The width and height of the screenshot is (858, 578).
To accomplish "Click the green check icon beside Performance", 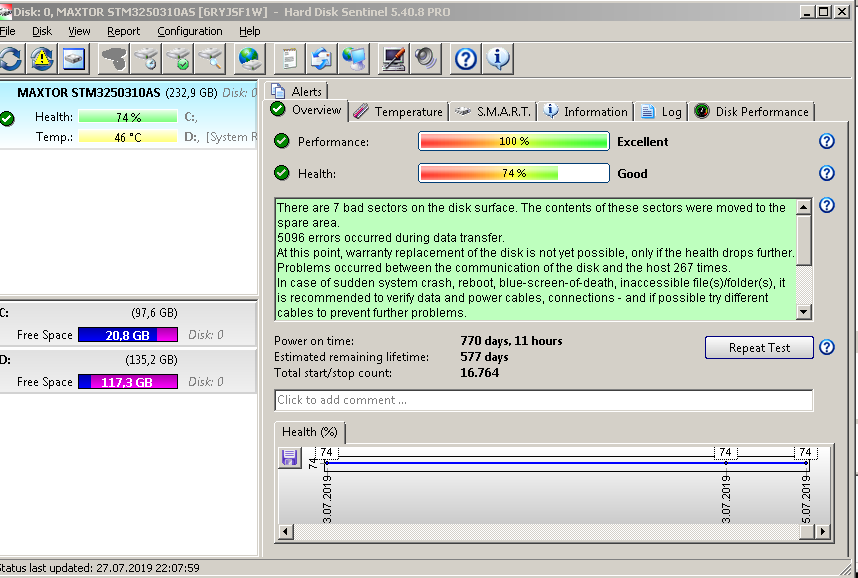I will [282, 141].
